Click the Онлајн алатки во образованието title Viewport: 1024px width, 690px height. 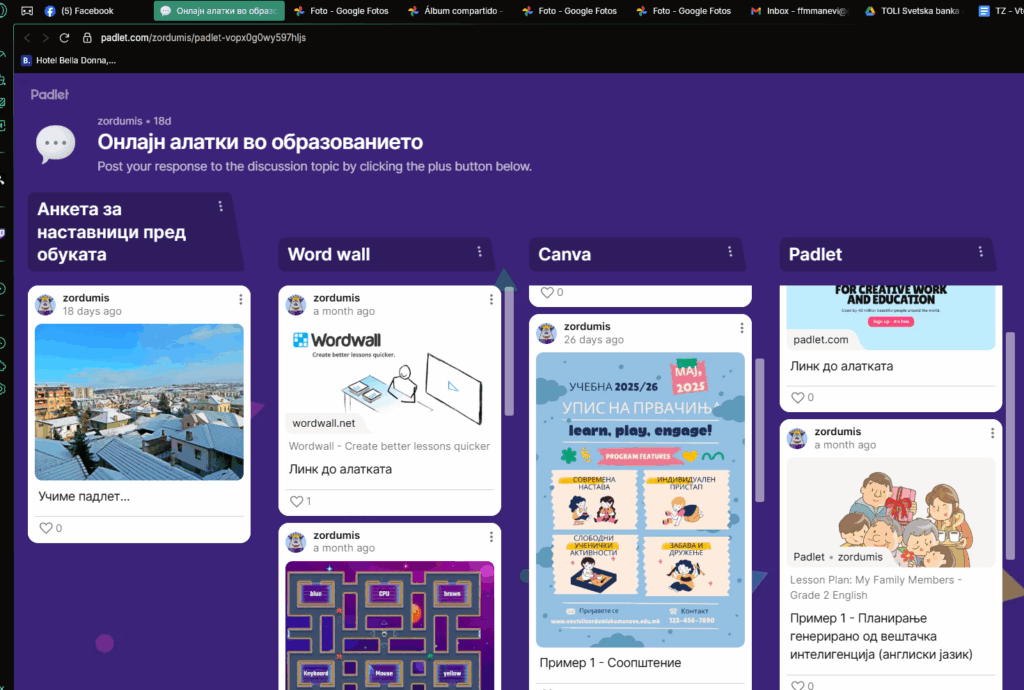[260, 142]
